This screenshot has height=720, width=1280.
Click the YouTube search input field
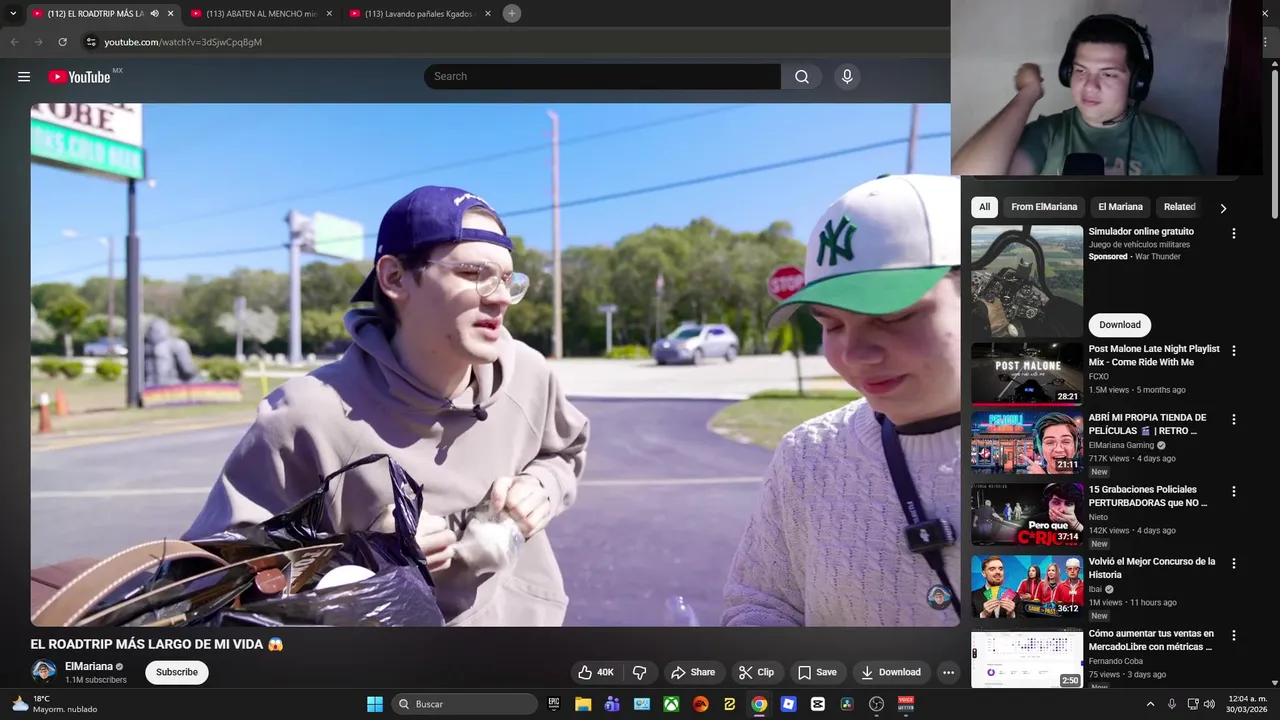602,77
